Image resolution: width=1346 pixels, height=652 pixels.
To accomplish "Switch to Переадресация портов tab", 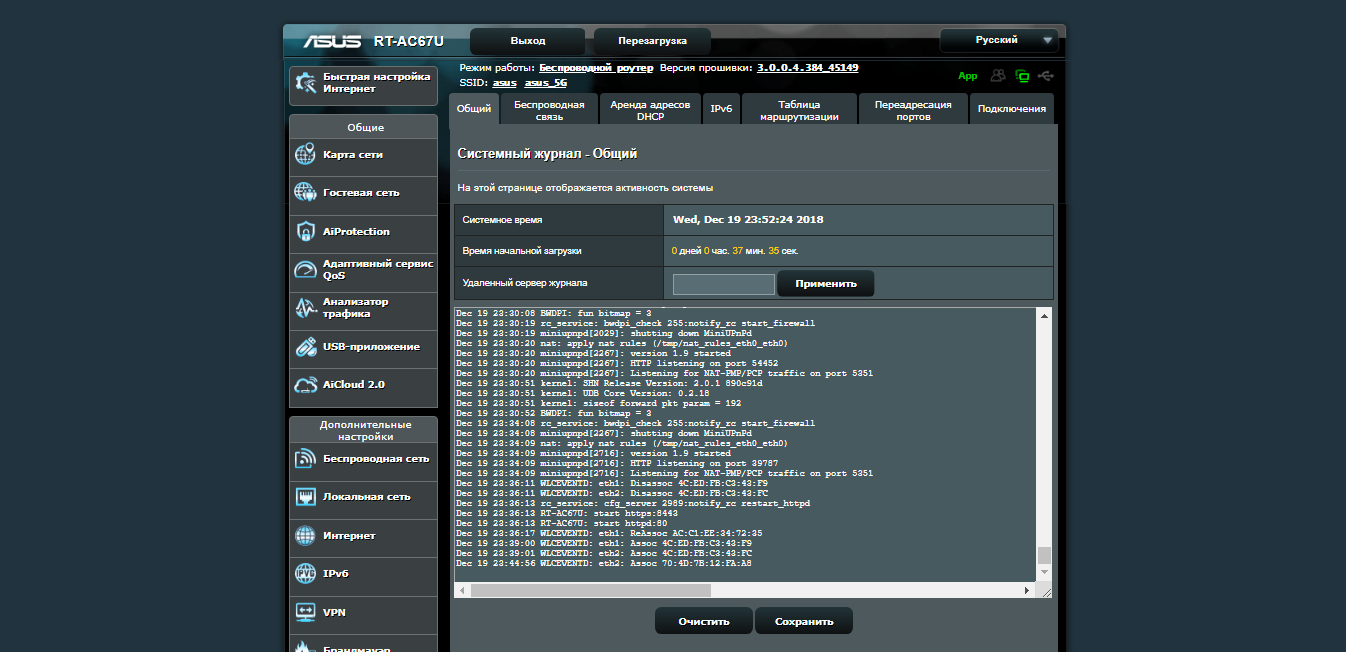I will click(913, 109).
